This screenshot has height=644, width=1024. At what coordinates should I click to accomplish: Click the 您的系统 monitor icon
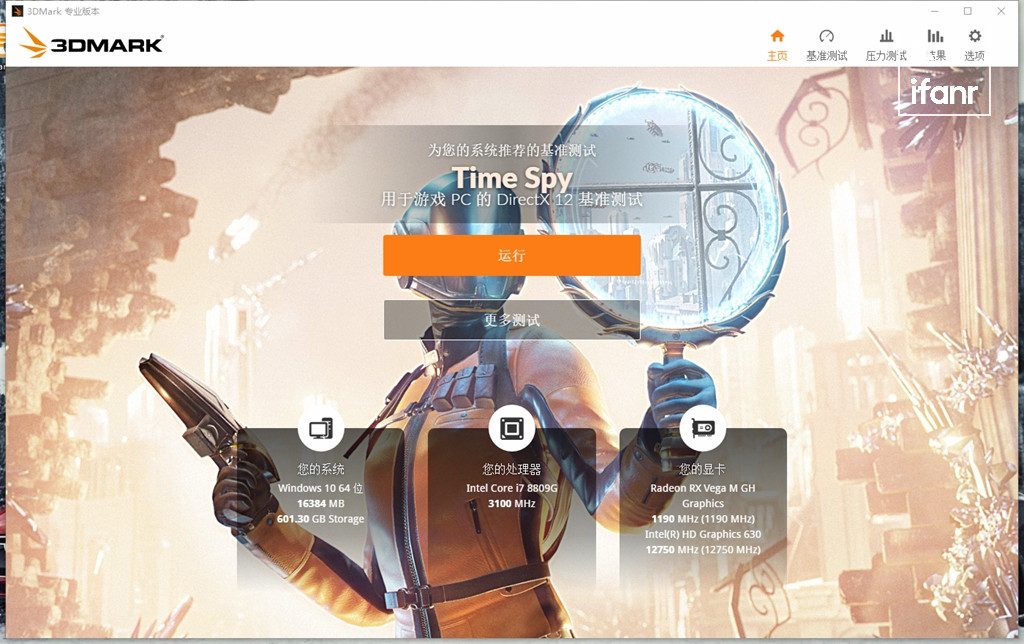click(320, 430)
